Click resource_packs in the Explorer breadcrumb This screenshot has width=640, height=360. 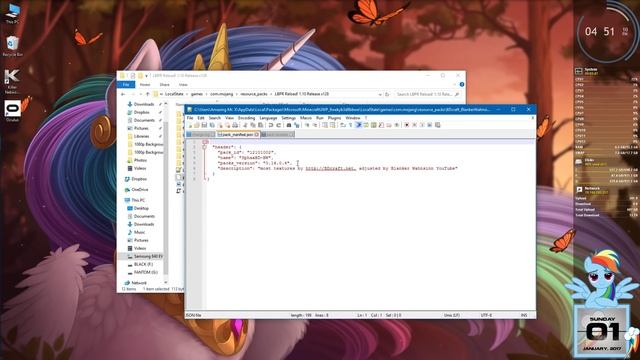point(253,94)
